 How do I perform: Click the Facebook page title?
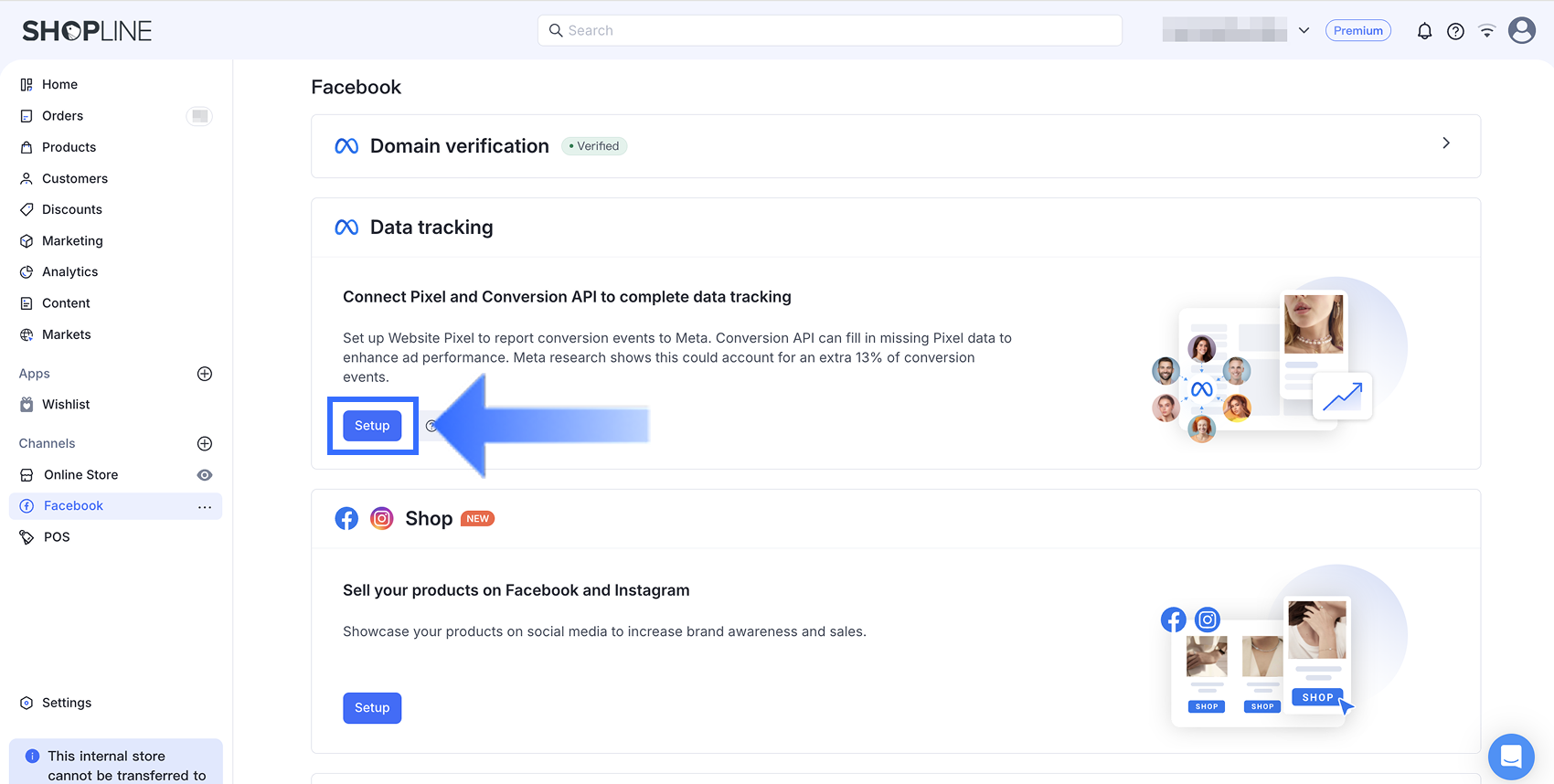pyautogui.click(x=357, y=87)
